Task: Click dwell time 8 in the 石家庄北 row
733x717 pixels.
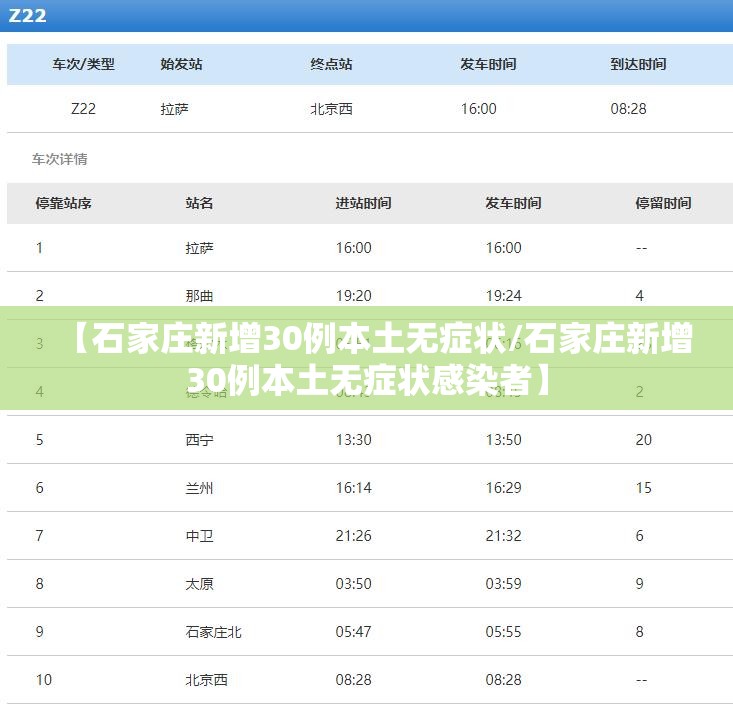Action: pyautogui.click(x=640, y=632)
